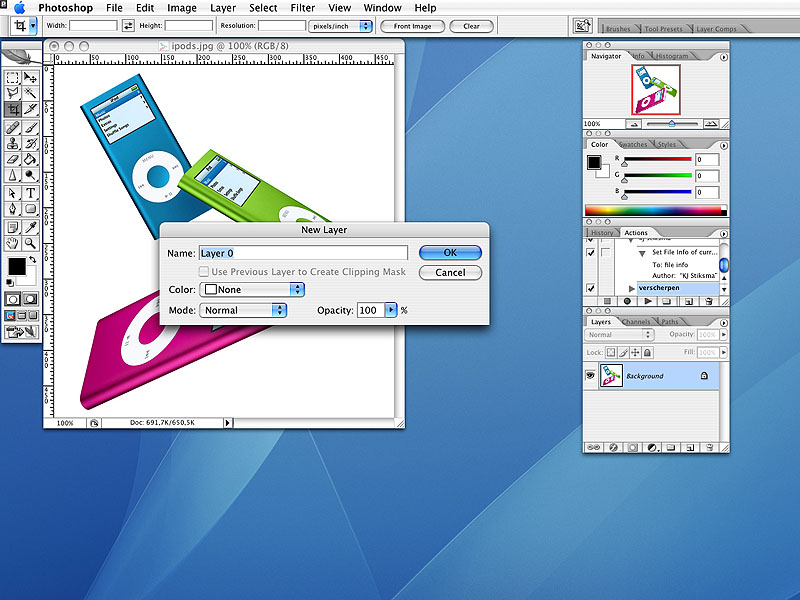Select the Crop tool in the toolbox
The image size is (800, 600).
13,109
